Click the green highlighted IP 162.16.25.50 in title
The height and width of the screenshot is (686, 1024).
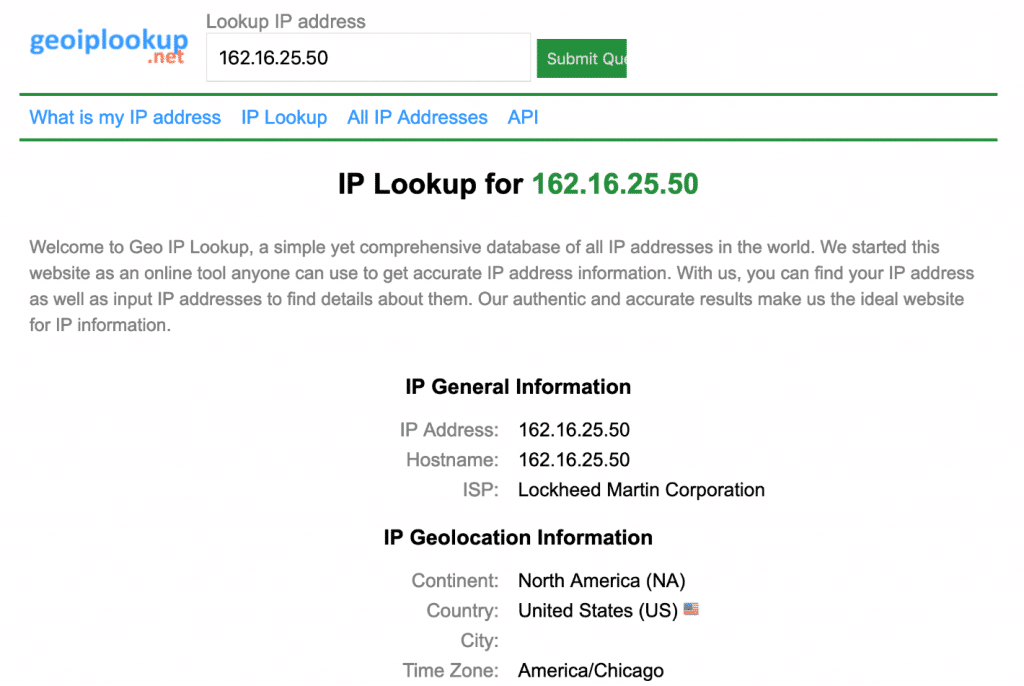614,184
